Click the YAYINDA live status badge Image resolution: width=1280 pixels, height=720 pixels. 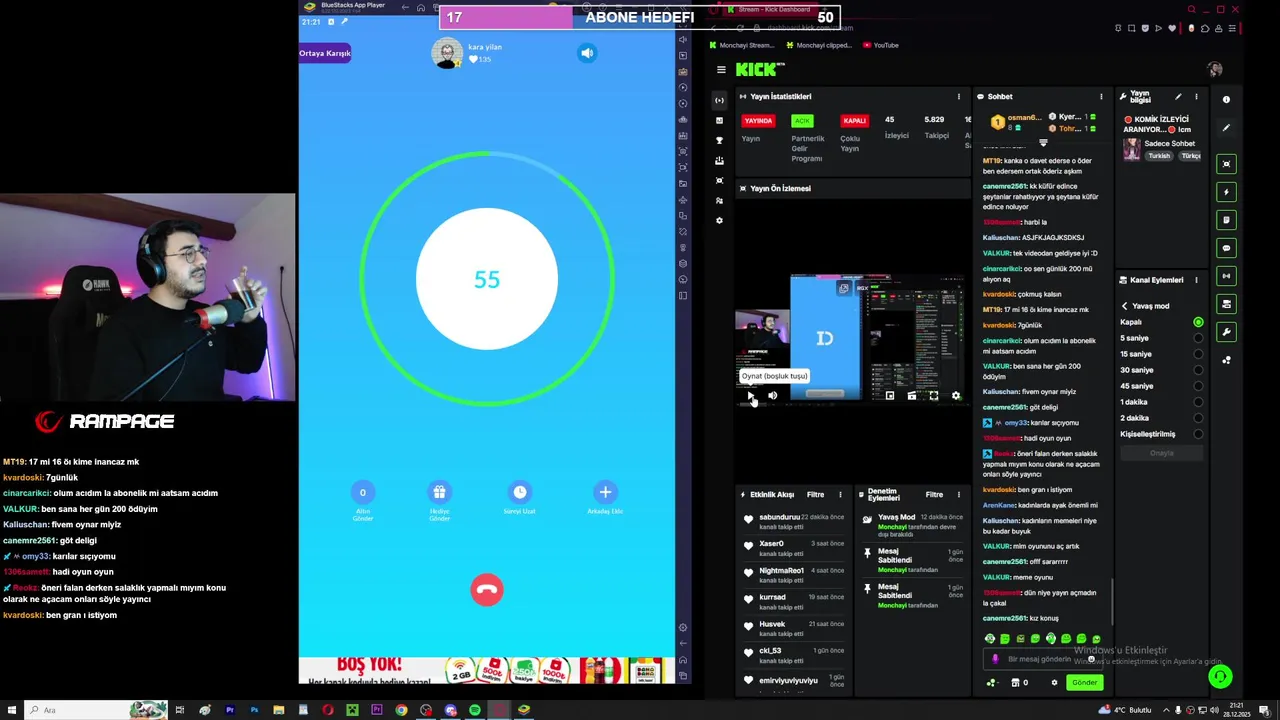(758, 121)
